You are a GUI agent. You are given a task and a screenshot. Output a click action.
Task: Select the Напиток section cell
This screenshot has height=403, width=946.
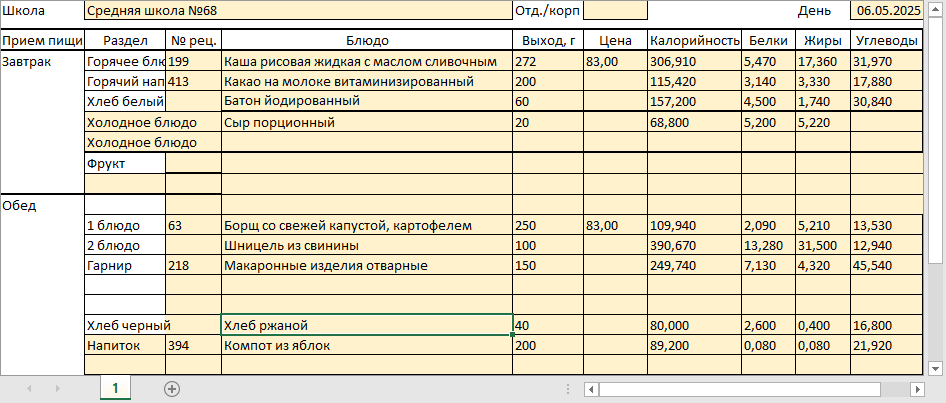125,346
